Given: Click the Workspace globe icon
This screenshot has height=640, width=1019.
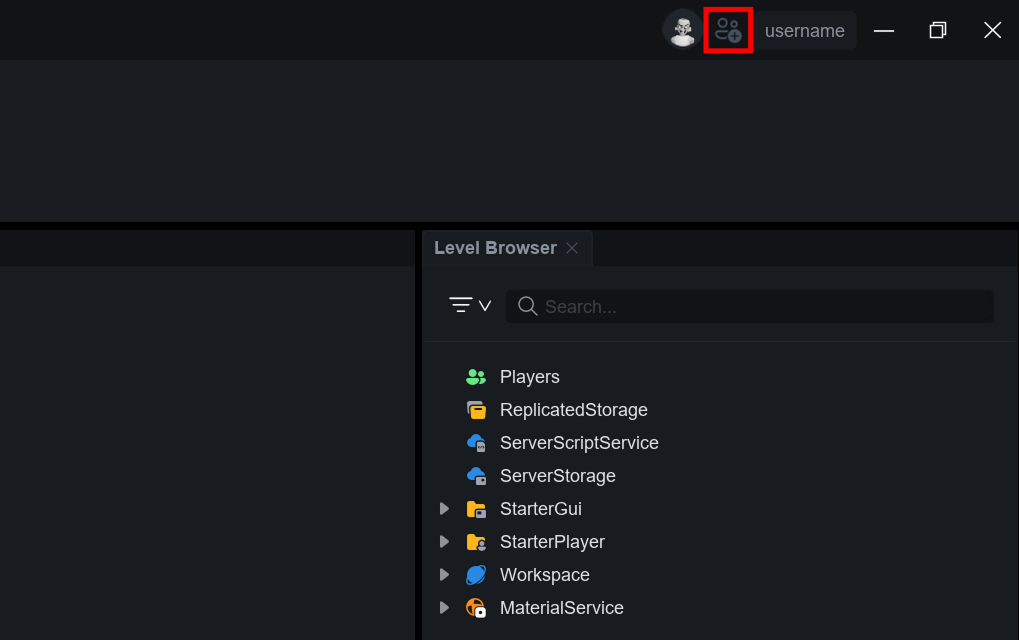Looking at the screenshot, I should [x=476, y=575].
